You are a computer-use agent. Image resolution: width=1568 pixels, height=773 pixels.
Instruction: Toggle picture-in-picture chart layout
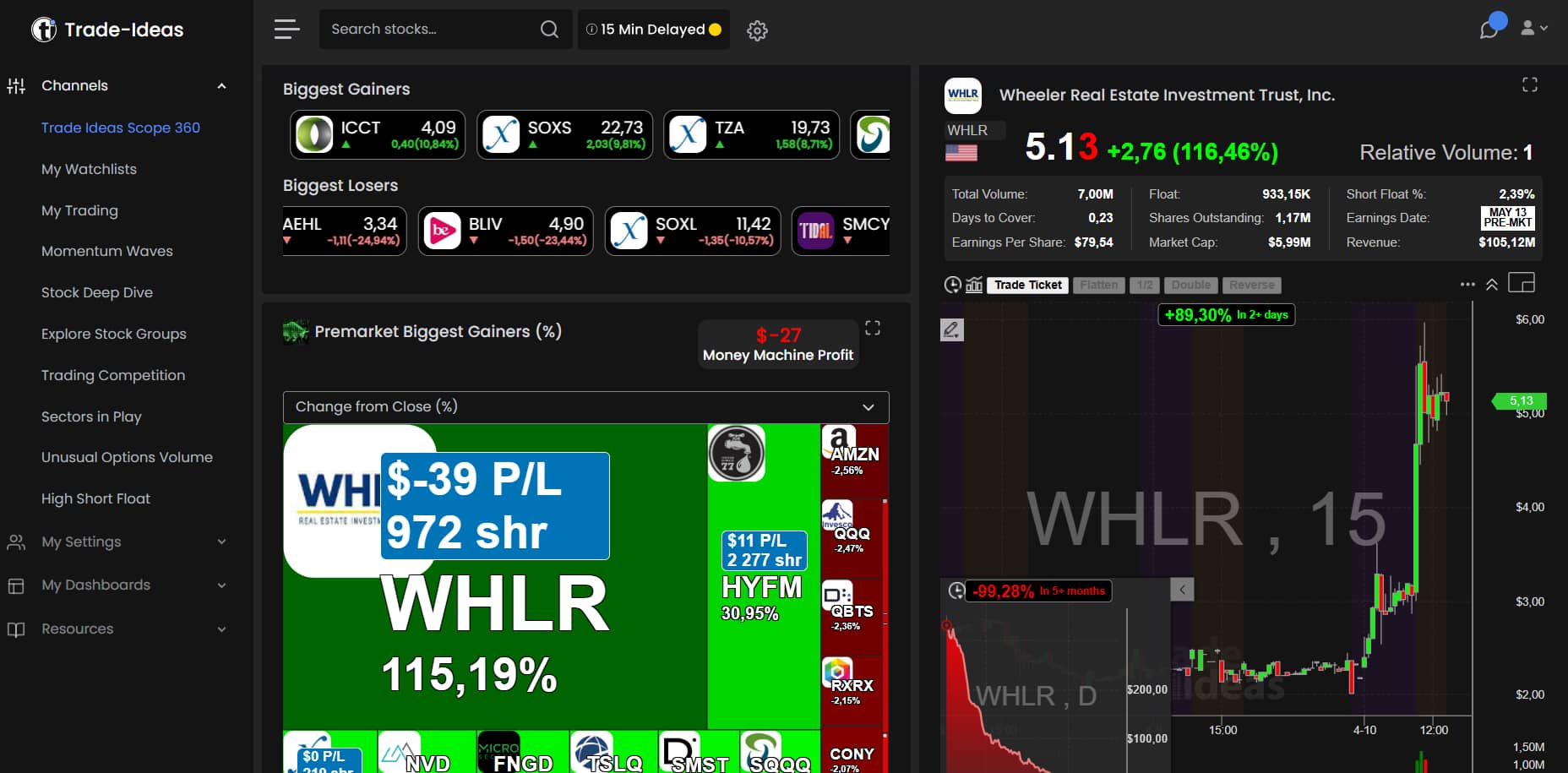[1522, 282]
